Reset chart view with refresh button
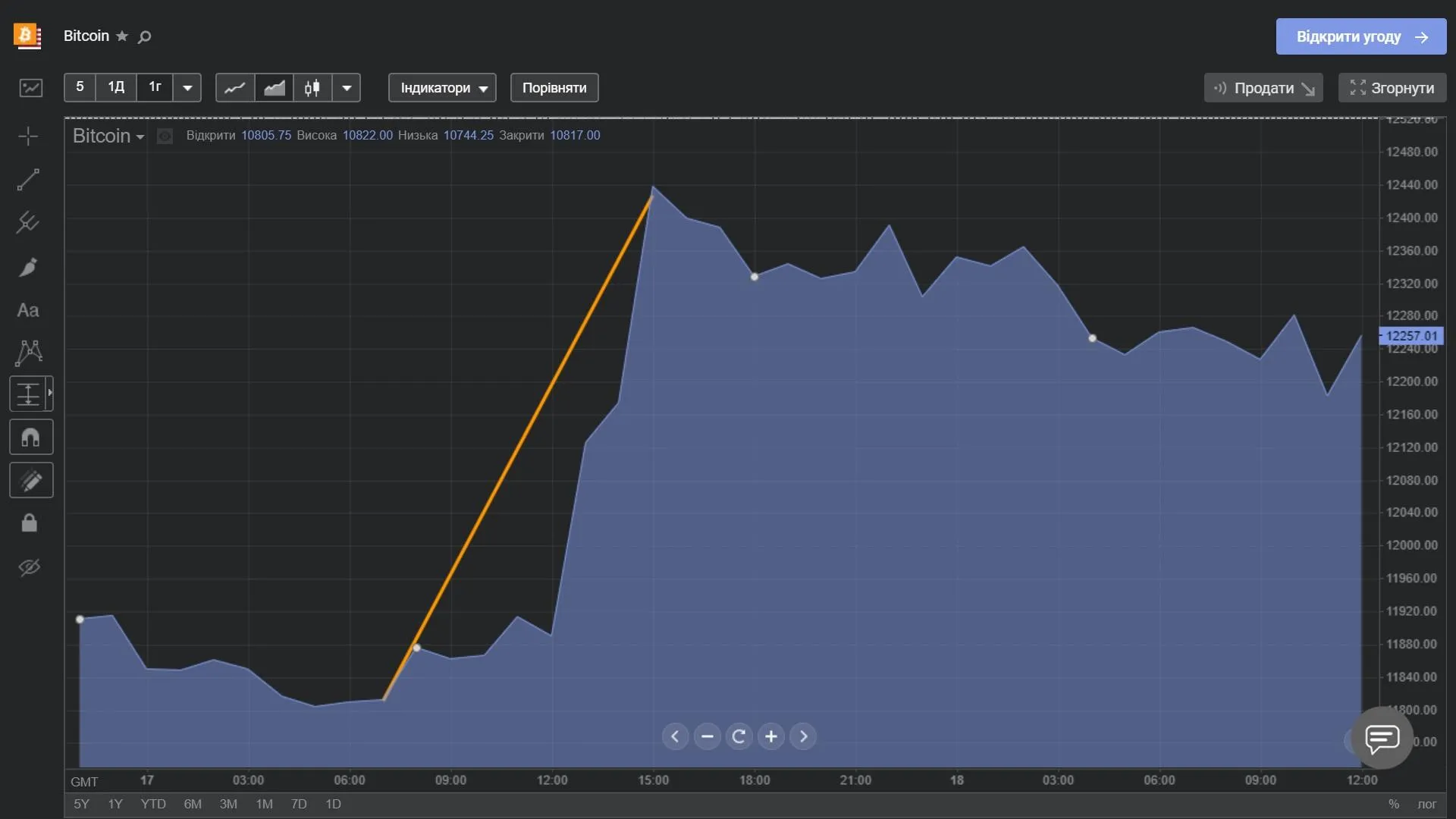The height and width of the screenshot is (819, 1456). (x=739, y=736)
